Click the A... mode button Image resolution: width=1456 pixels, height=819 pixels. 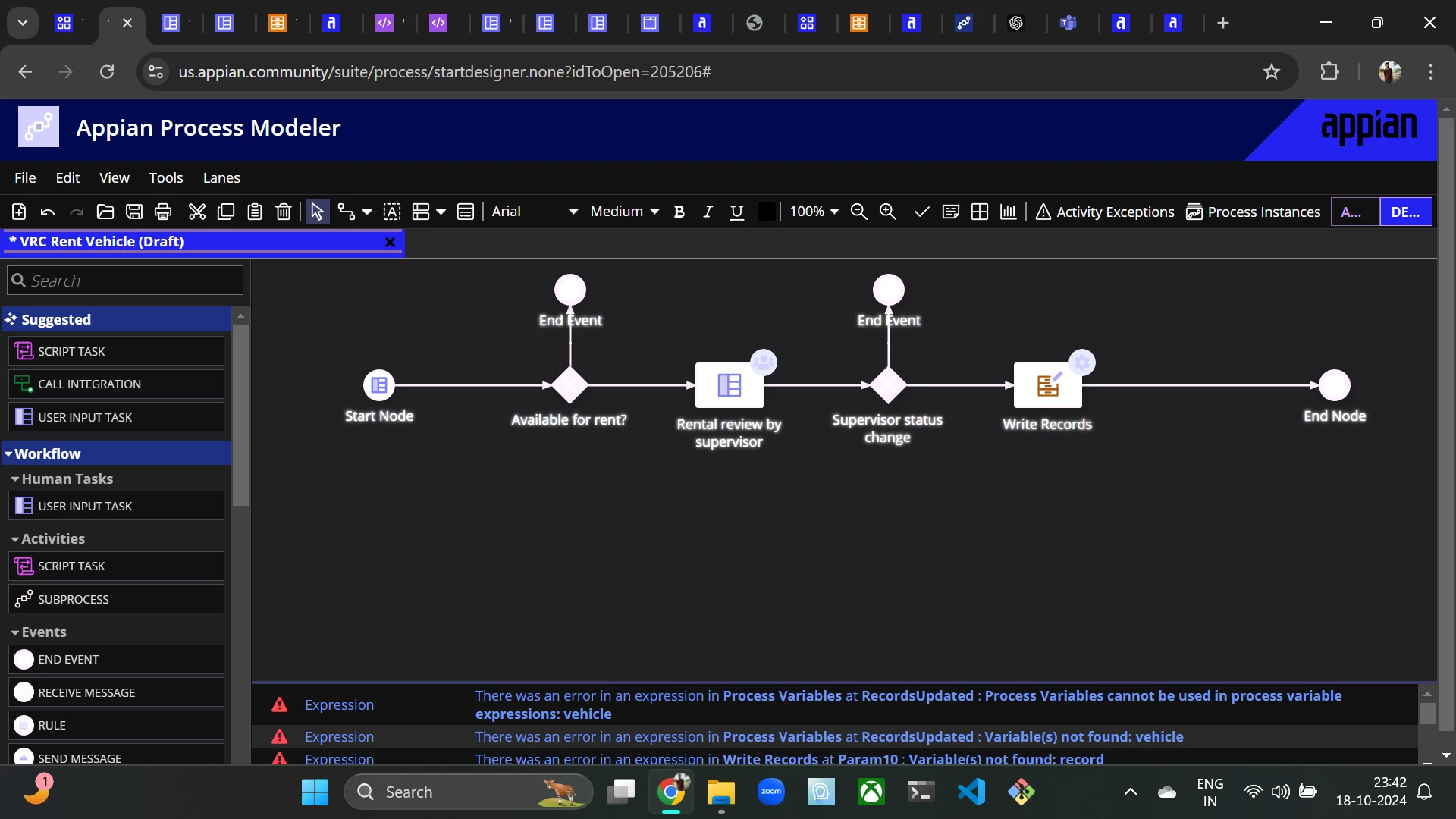coord(1355,212)
